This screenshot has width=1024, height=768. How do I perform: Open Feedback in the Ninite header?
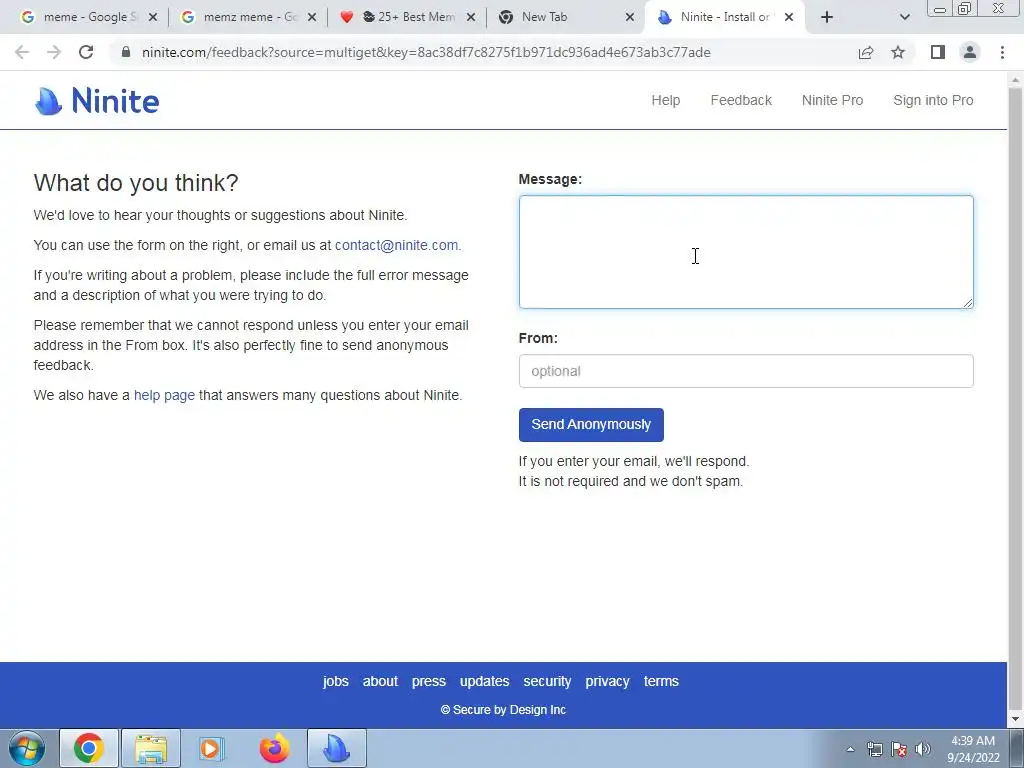point(741,101)
